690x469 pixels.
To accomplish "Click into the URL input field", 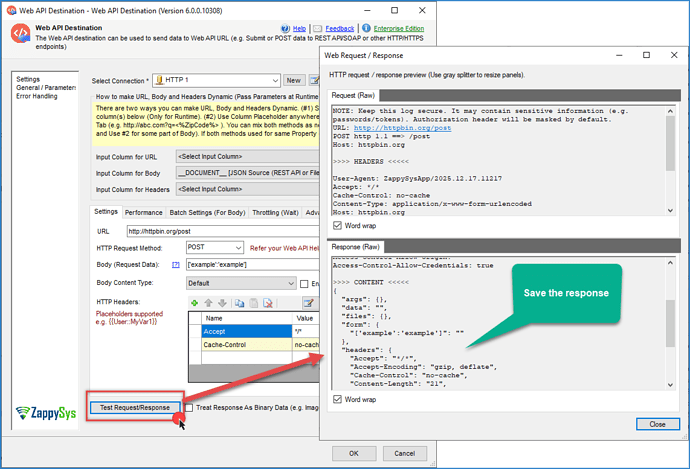I will [223, 231].
